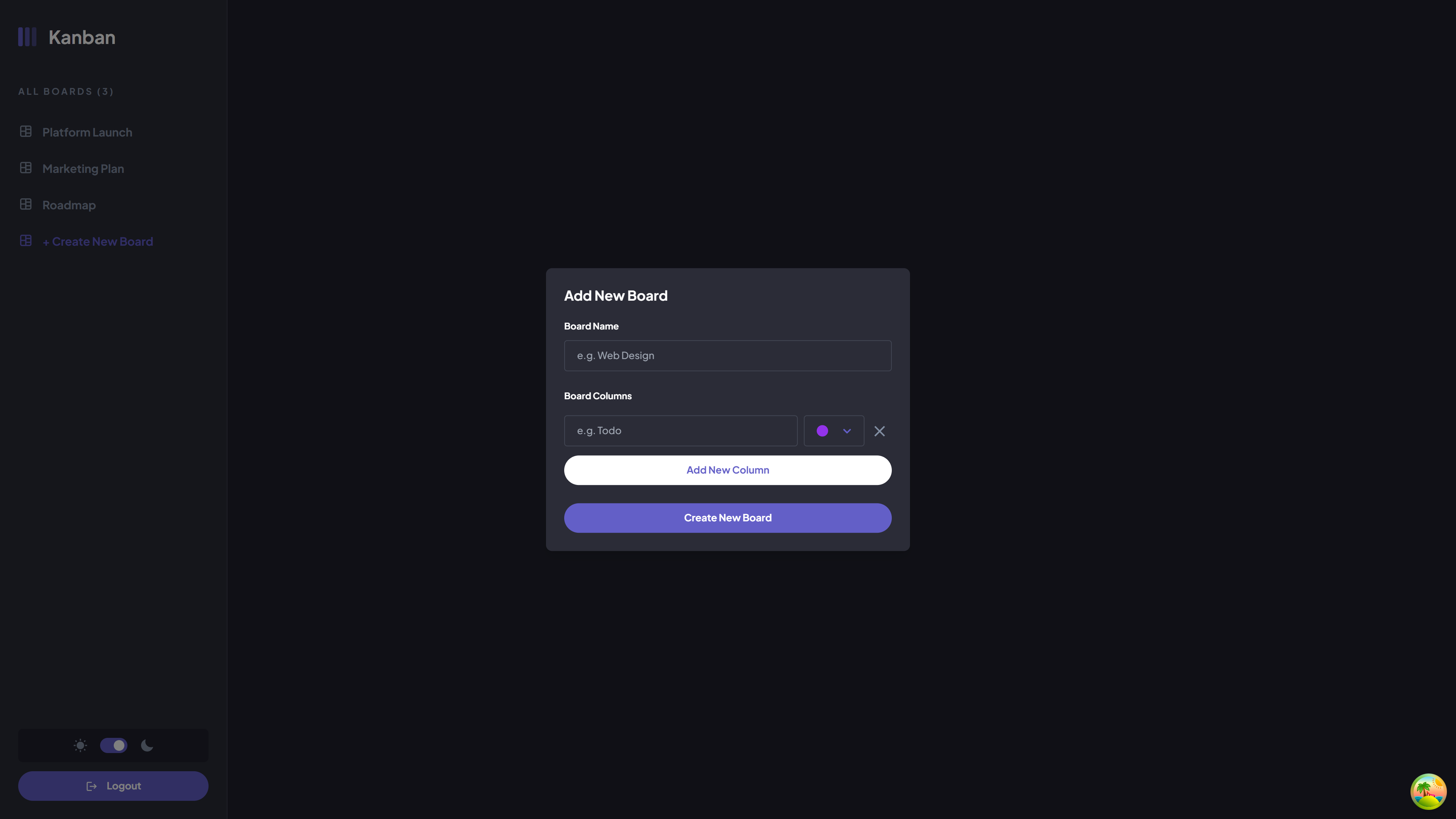Image resolution: width=1456 pixels, height=819 pixels.
Task: Click the Logout icon
Action: [91, 785]
